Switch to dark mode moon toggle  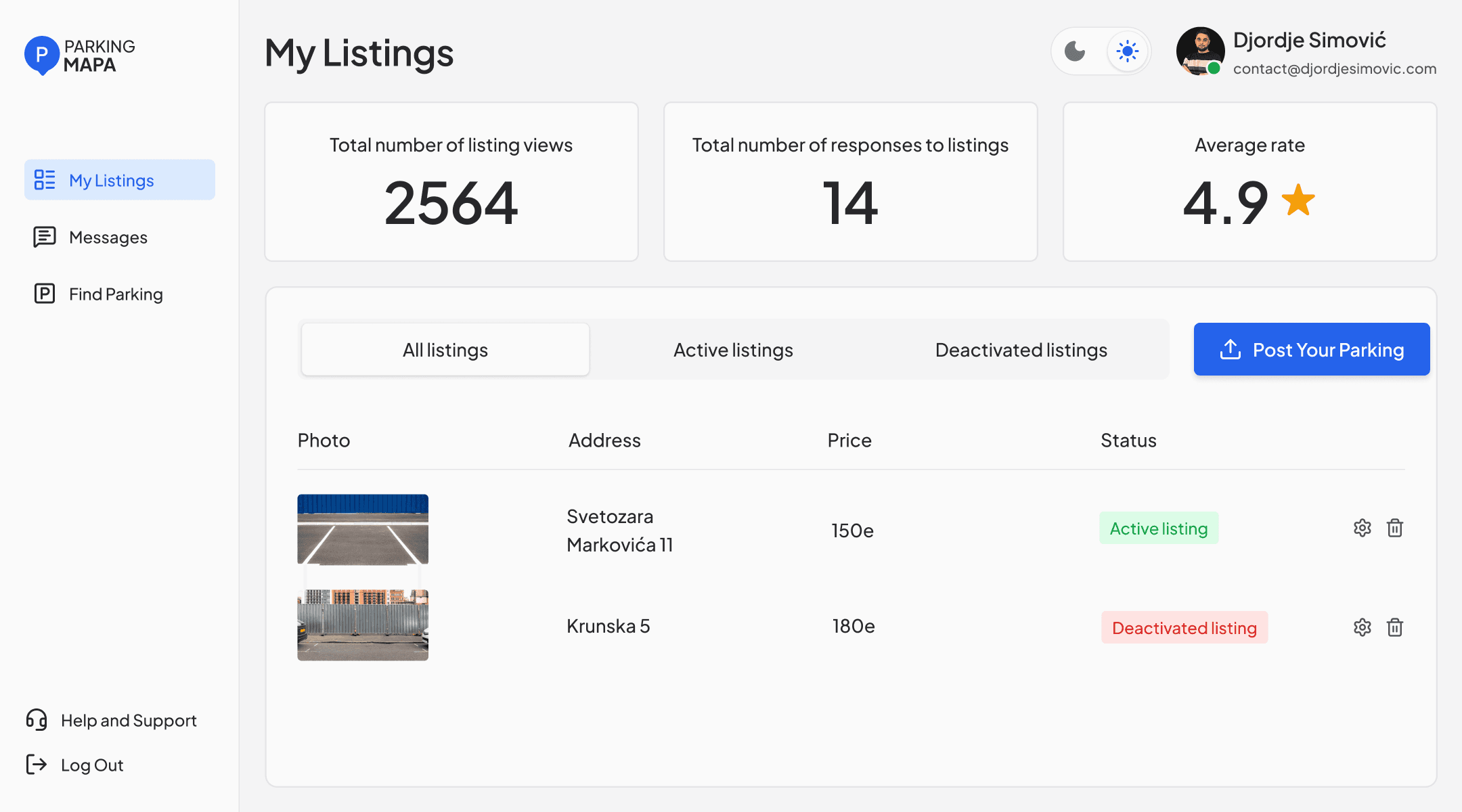click(1075, 51)
